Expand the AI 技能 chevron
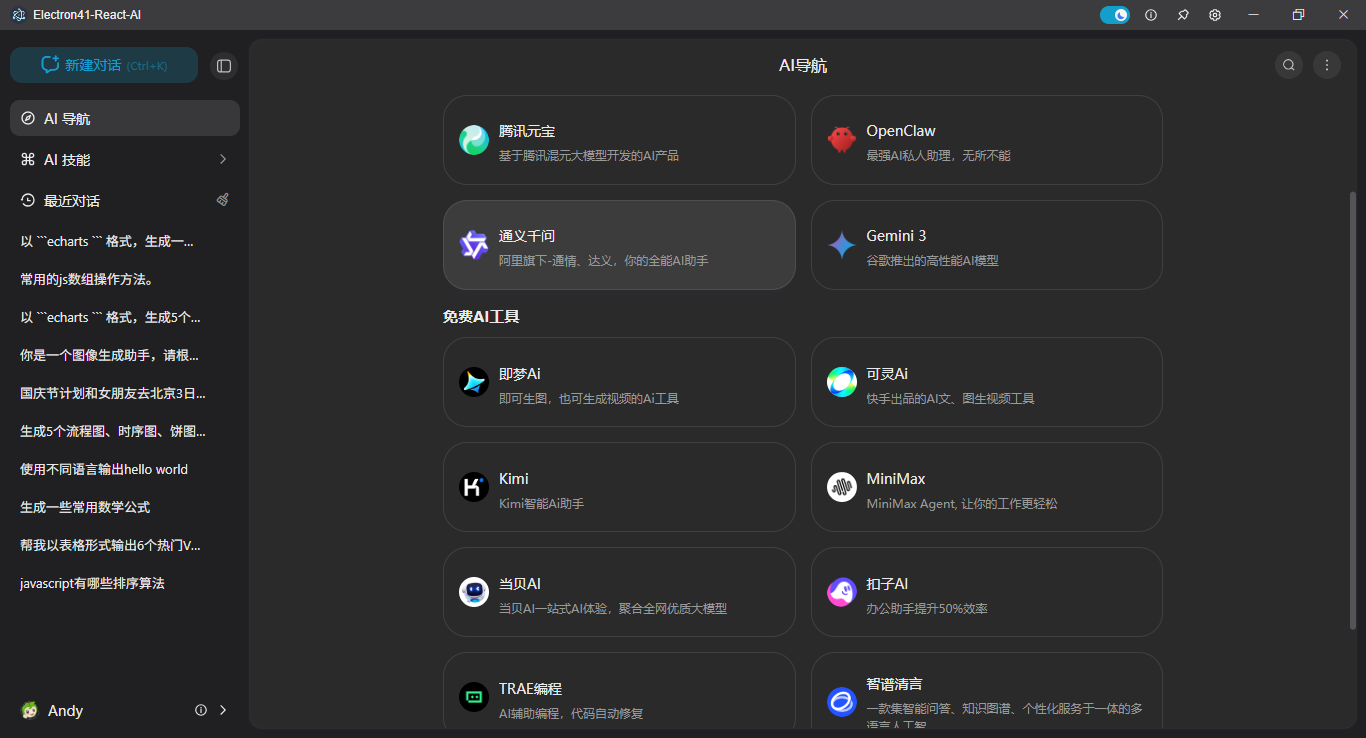 [x=223, y=159]
